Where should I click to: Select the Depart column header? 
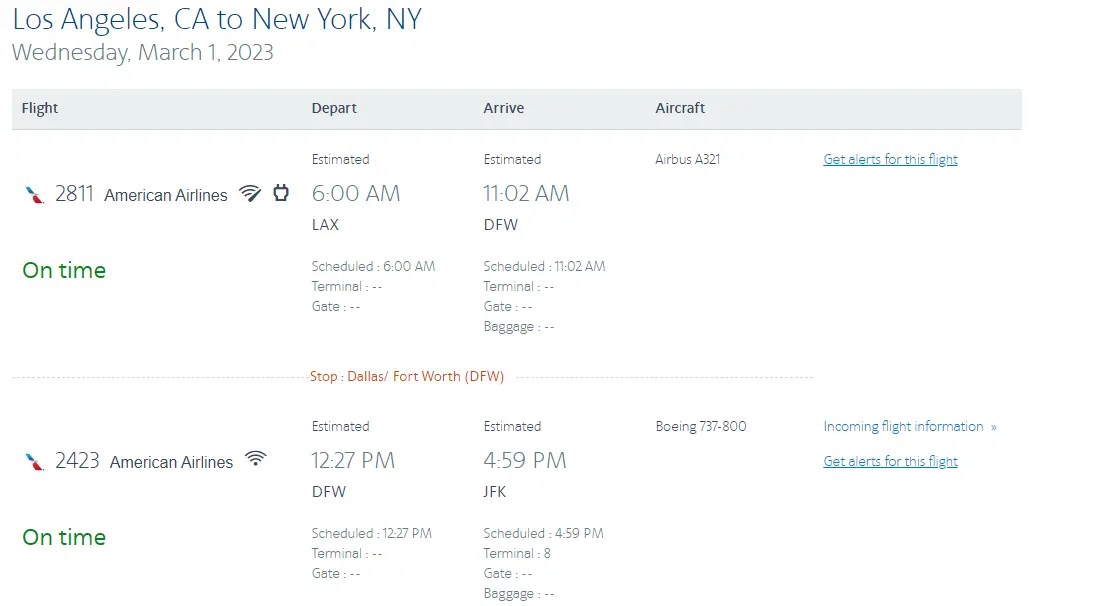point(334,108)
